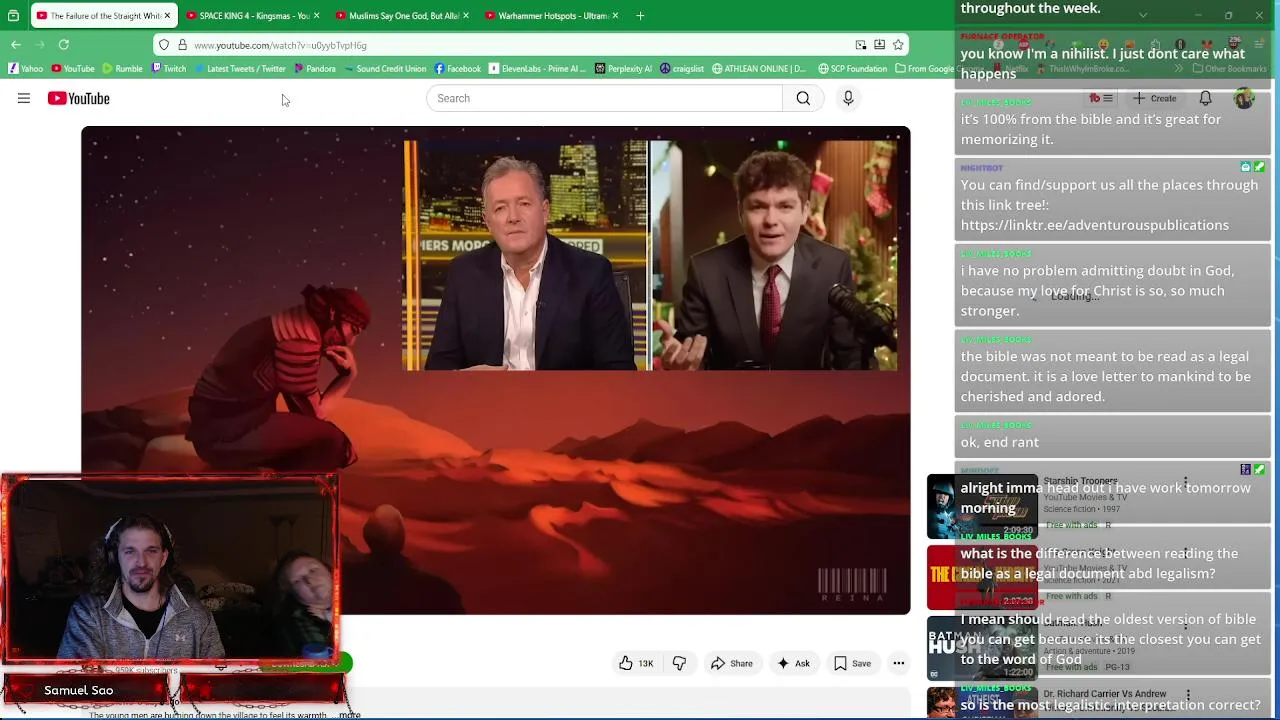1280x720 pixels.
Task: Open the Sound Credit Union bookmark
Action: 385,69
